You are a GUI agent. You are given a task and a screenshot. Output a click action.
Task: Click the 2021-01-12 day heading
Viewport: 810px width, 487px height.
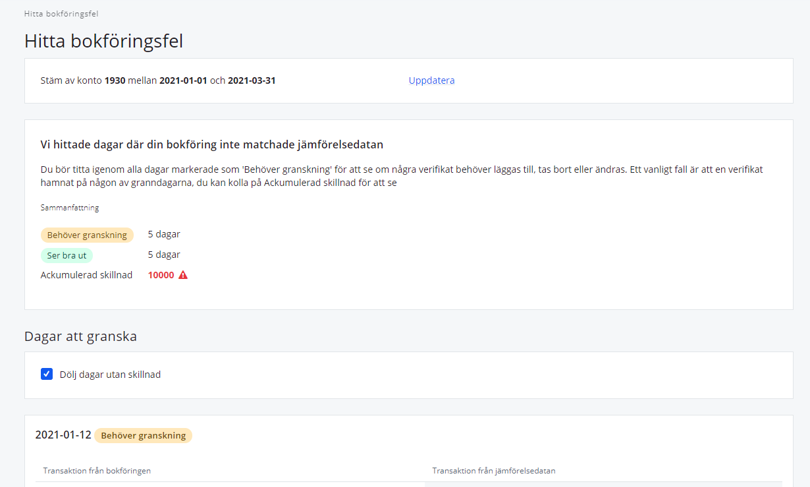click(x=63, y=435)
